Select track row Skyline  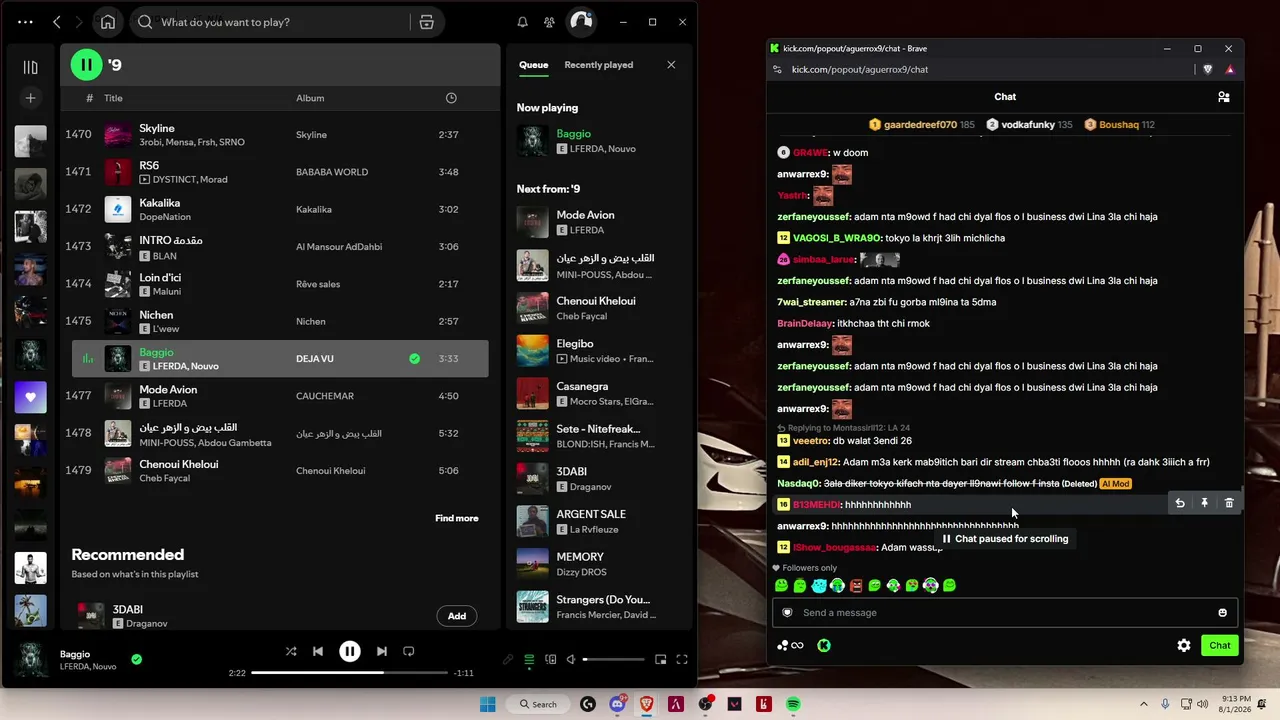279,135
